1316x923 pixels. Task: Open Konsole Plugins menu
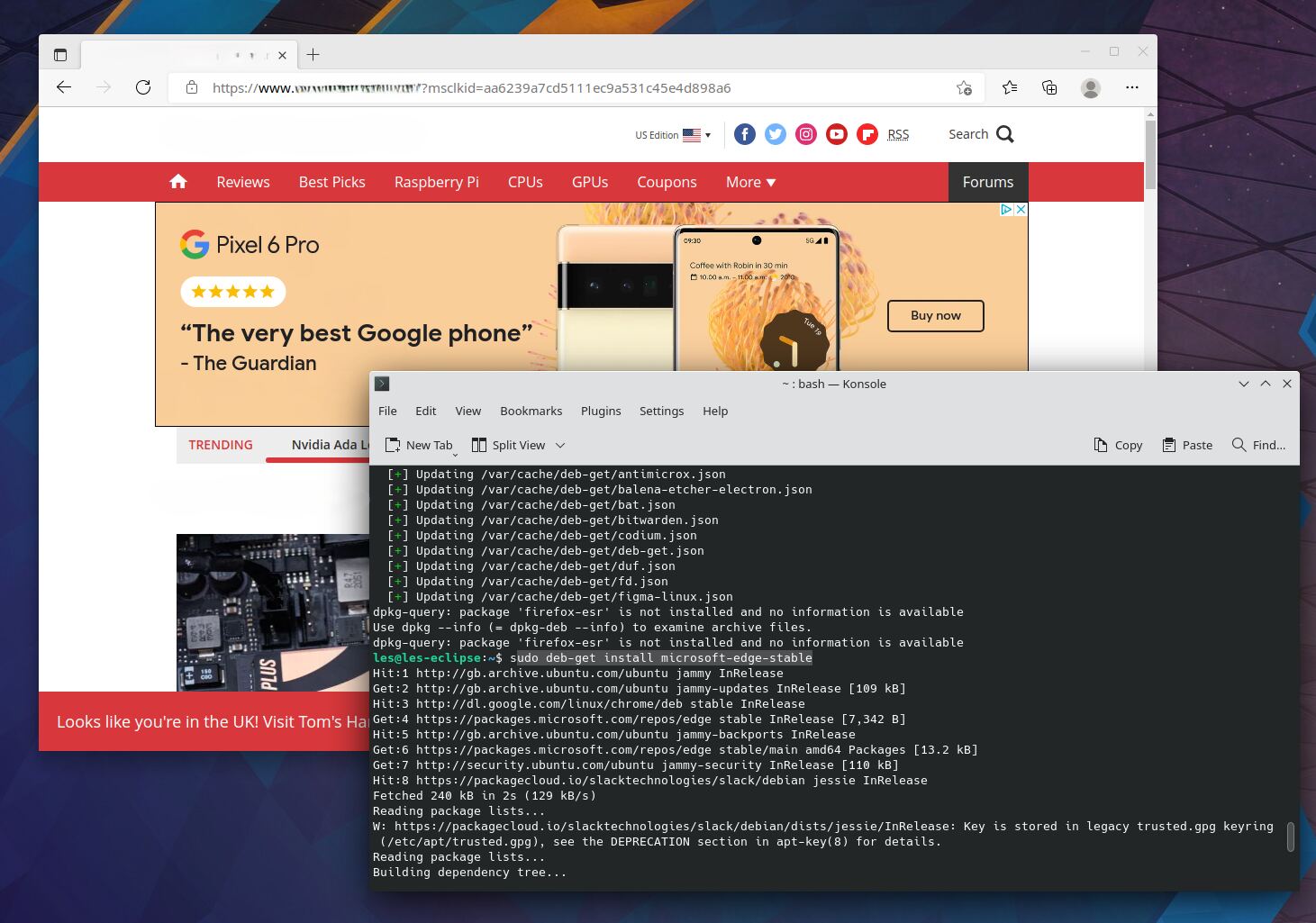click(x=601, y=411)
